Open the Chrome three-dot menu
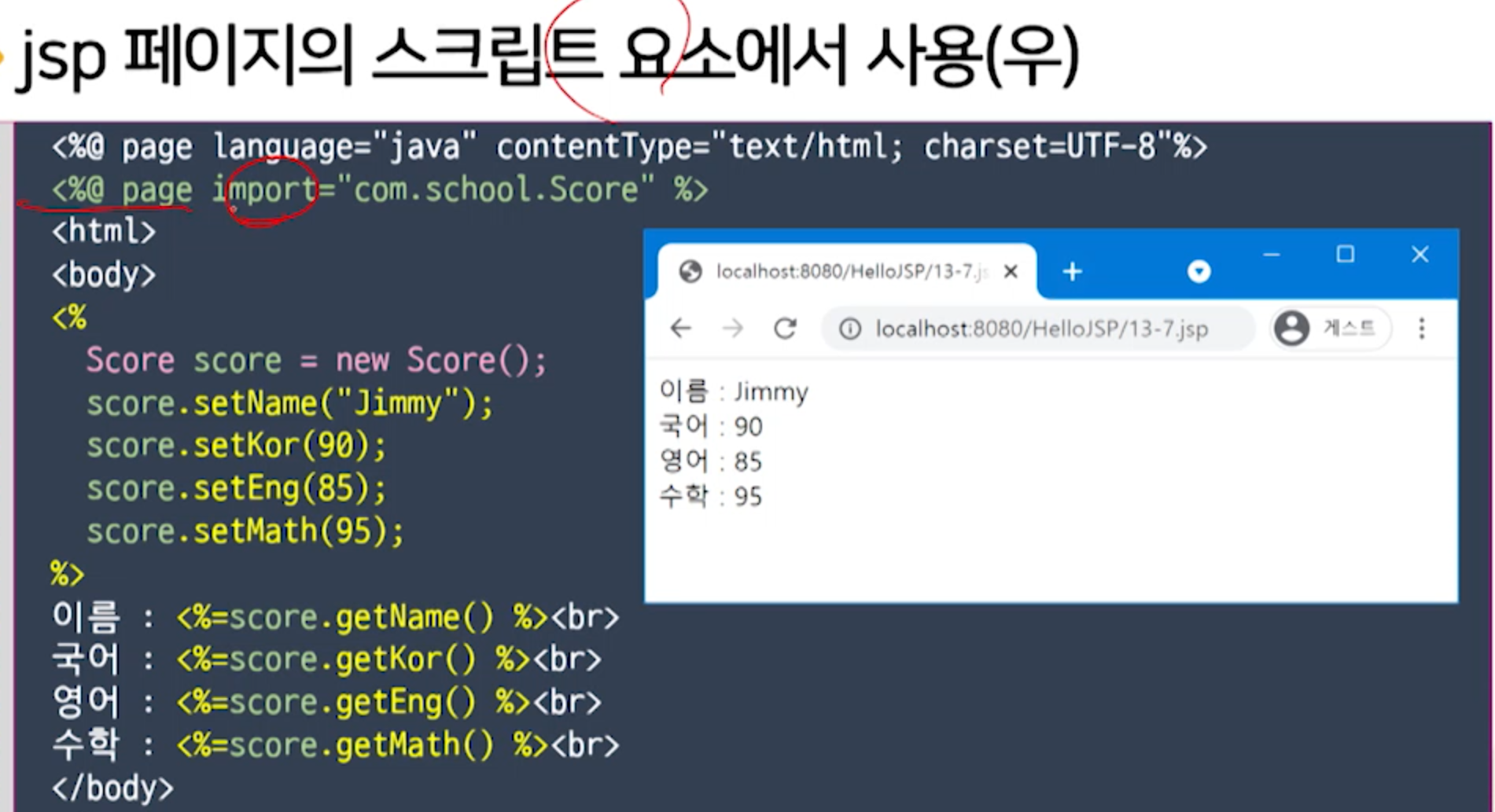Image resolution: width=1495 pixels, height=812 pixels. [1421, 328]
